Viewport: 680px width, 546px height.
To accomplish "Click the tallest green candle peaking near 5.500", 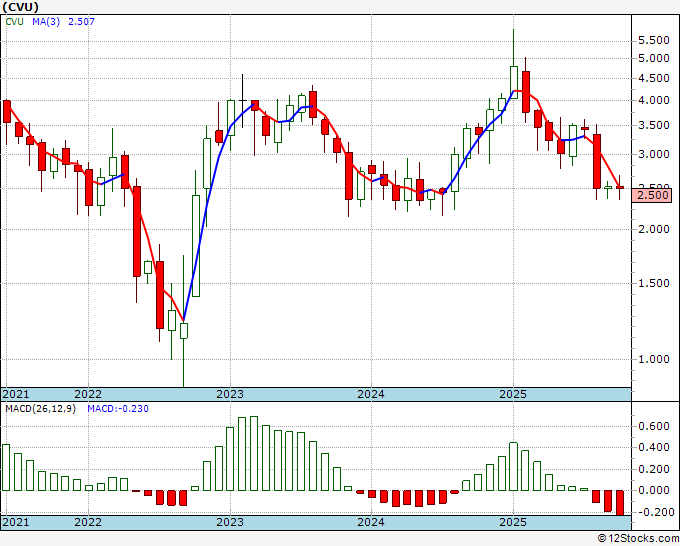I will pyautogui.click(x=513, y=64).
